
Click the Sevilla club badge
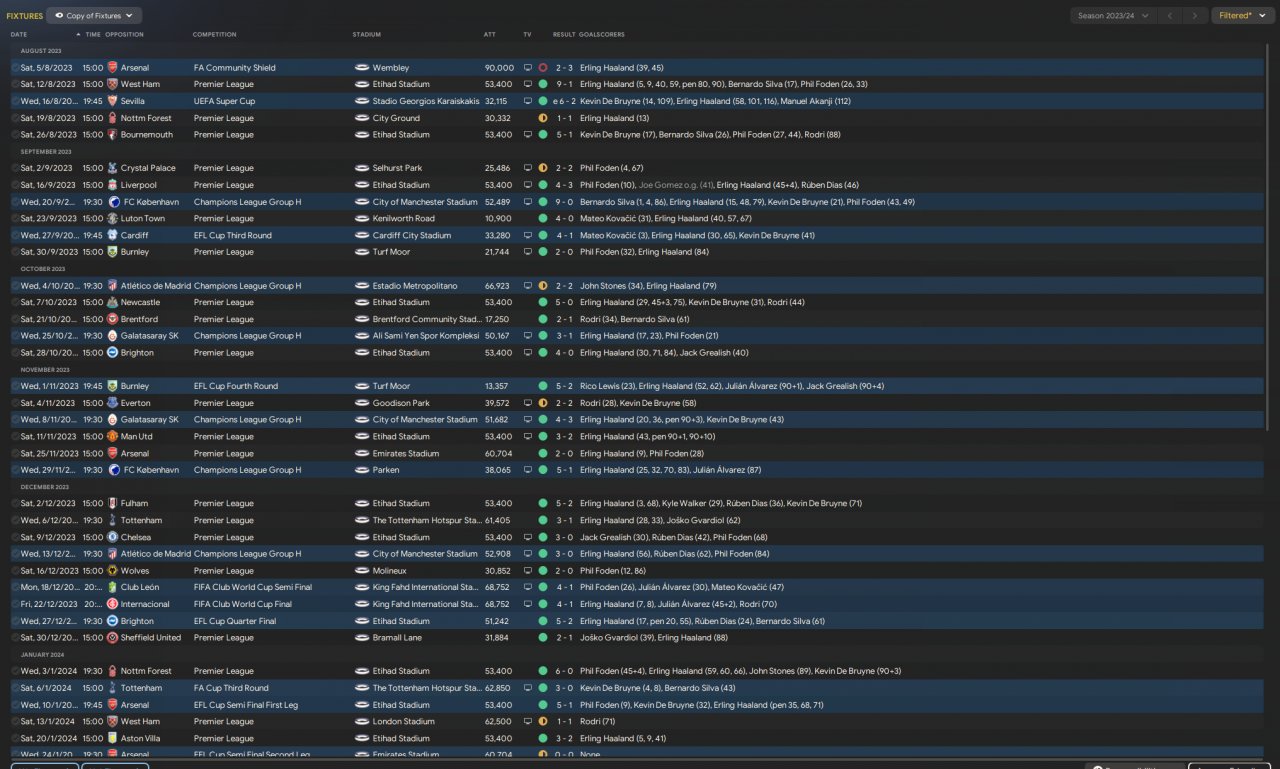112,101
